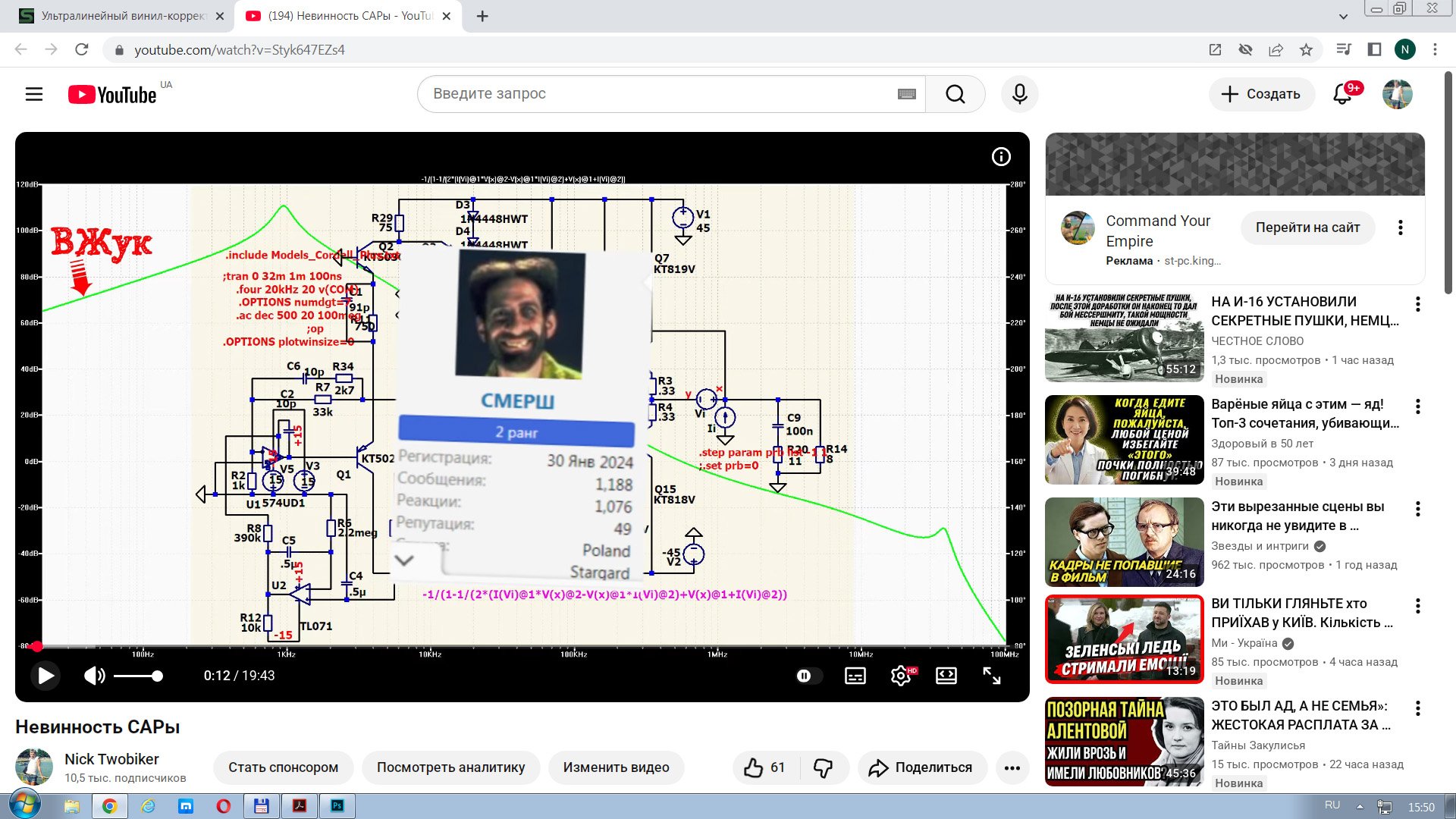Open YouTube notifications bell
Image resolution: width=1456 pixels, height=819 pixels.
coord(1342,94)
